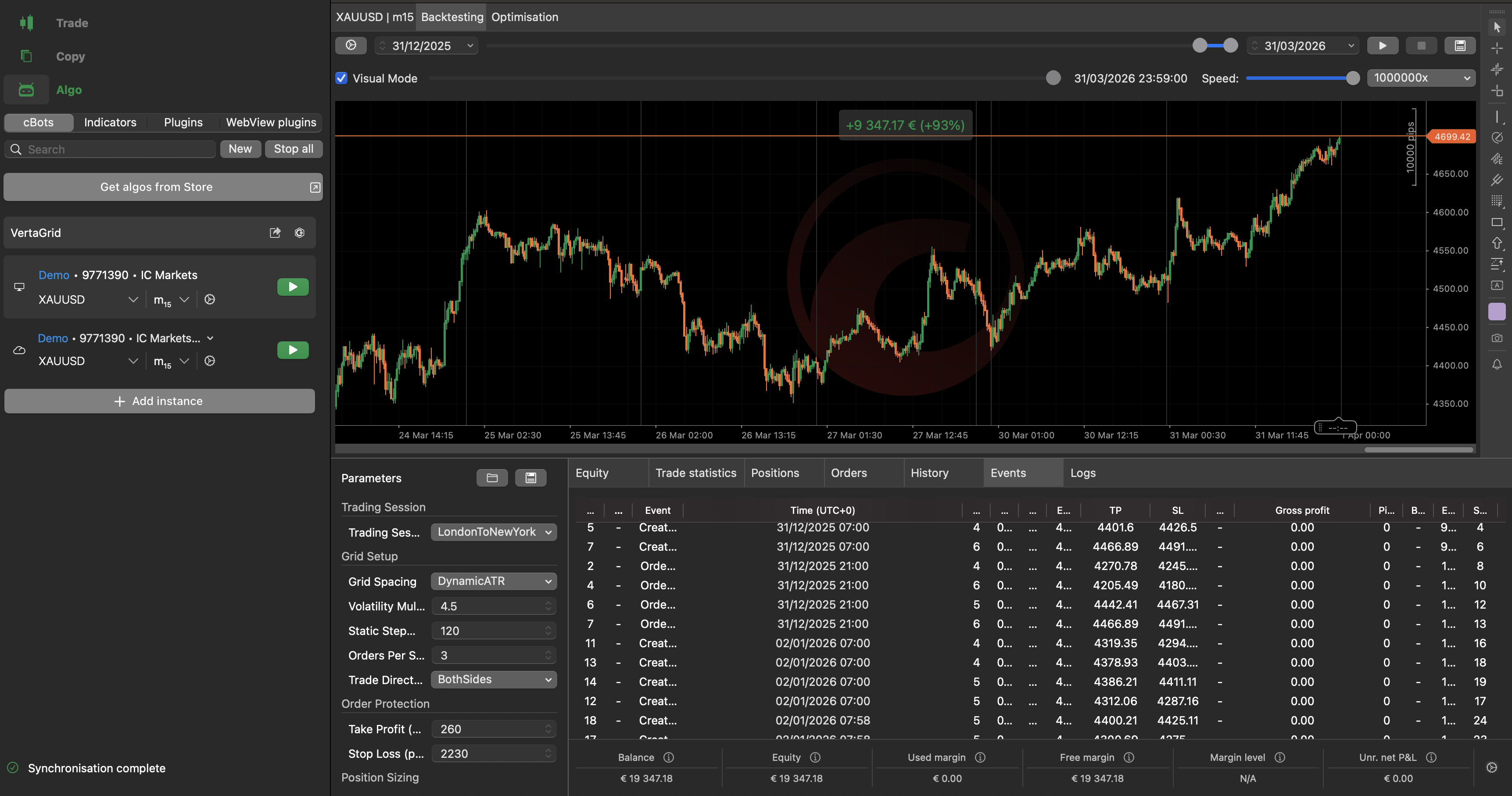1512x796 pixels.
Task: Open the Grid Spacing DynamicATR dropdown
Action: click(x=494, y=581)
